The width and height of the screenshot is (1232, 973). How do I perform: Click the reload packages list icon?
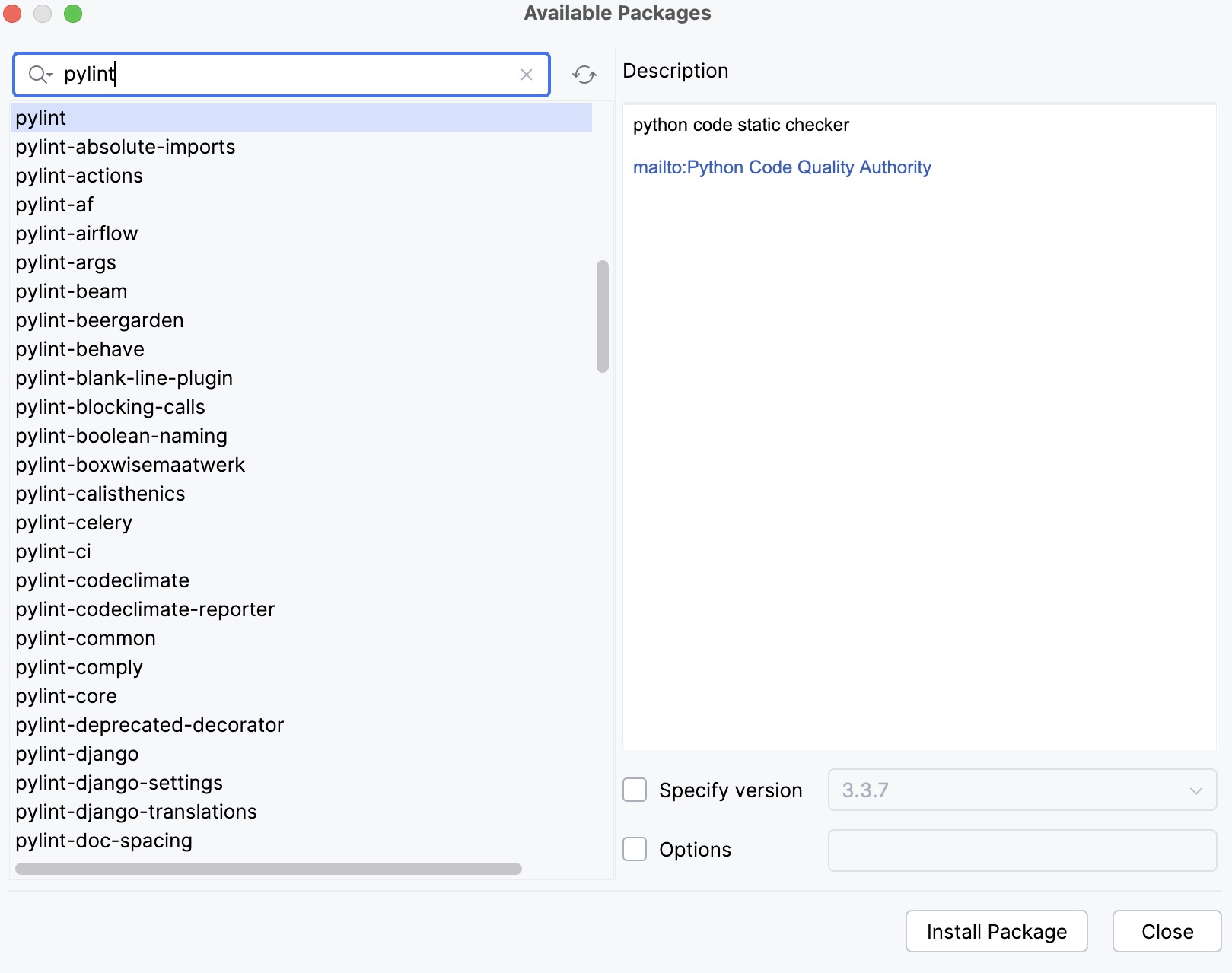[584, 75]
